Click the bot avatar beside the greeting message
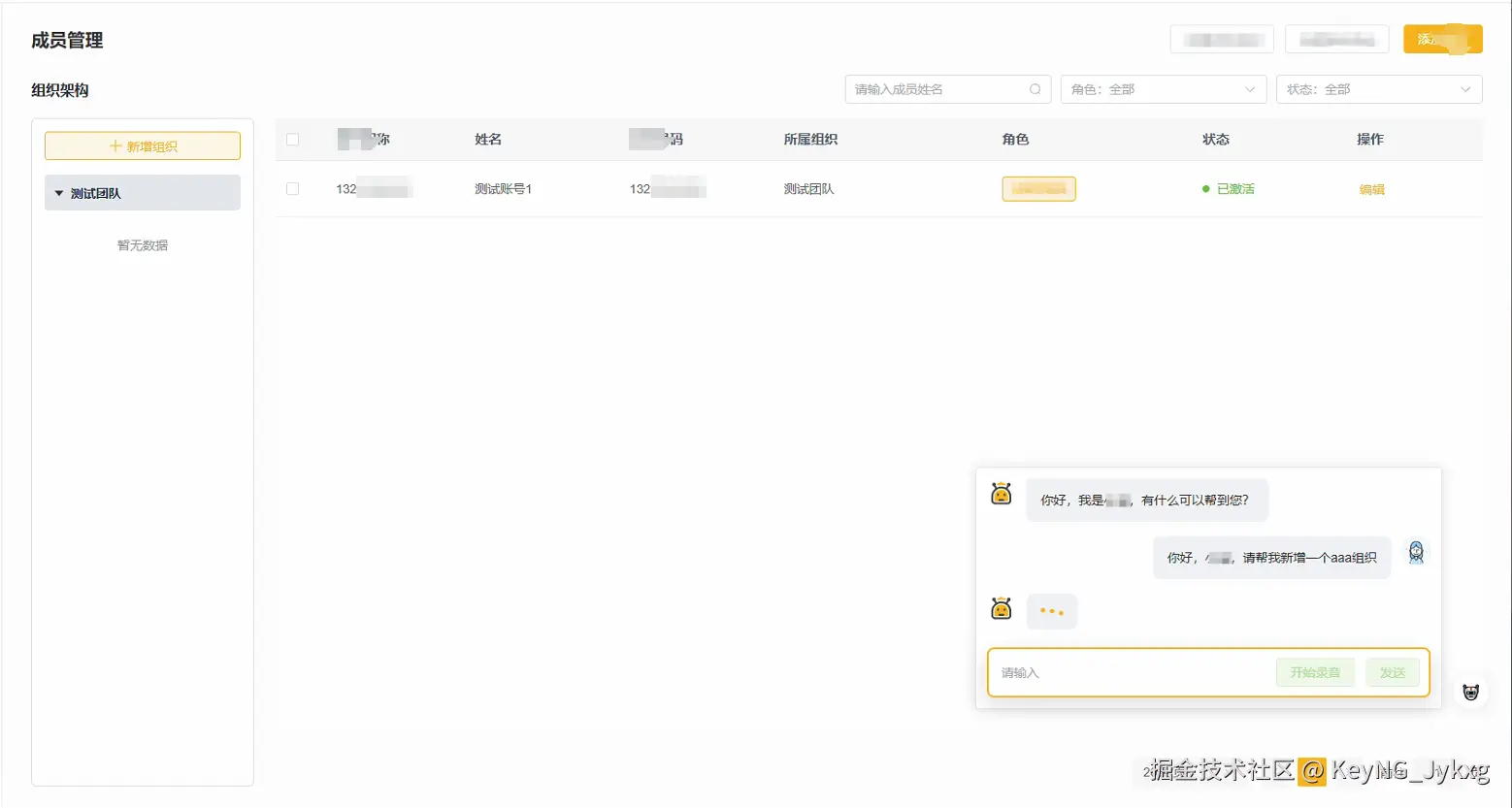The image size is (1512, 808). pos(1002,494)
